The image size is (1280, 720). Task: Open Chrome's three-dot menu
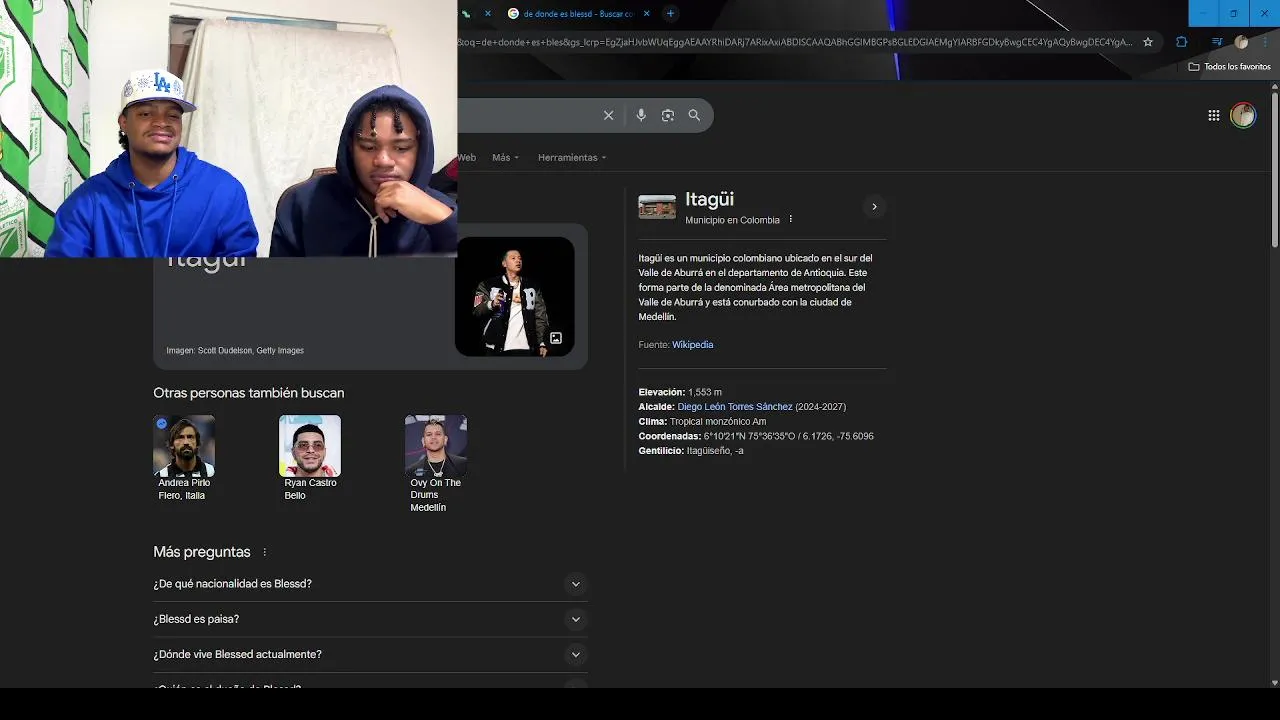[1264, 42]
